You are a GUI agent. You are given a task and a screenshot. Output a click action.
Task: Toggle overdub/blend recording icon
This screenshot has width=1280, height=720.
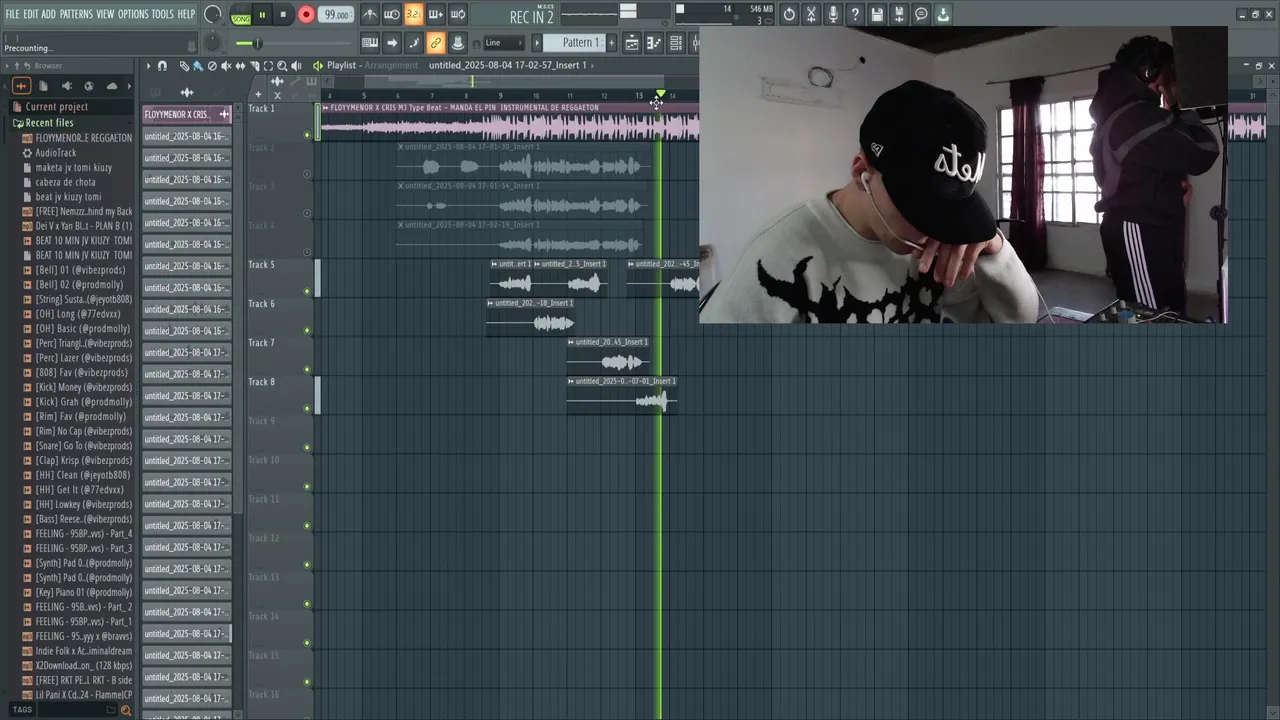tap(436, 14)
